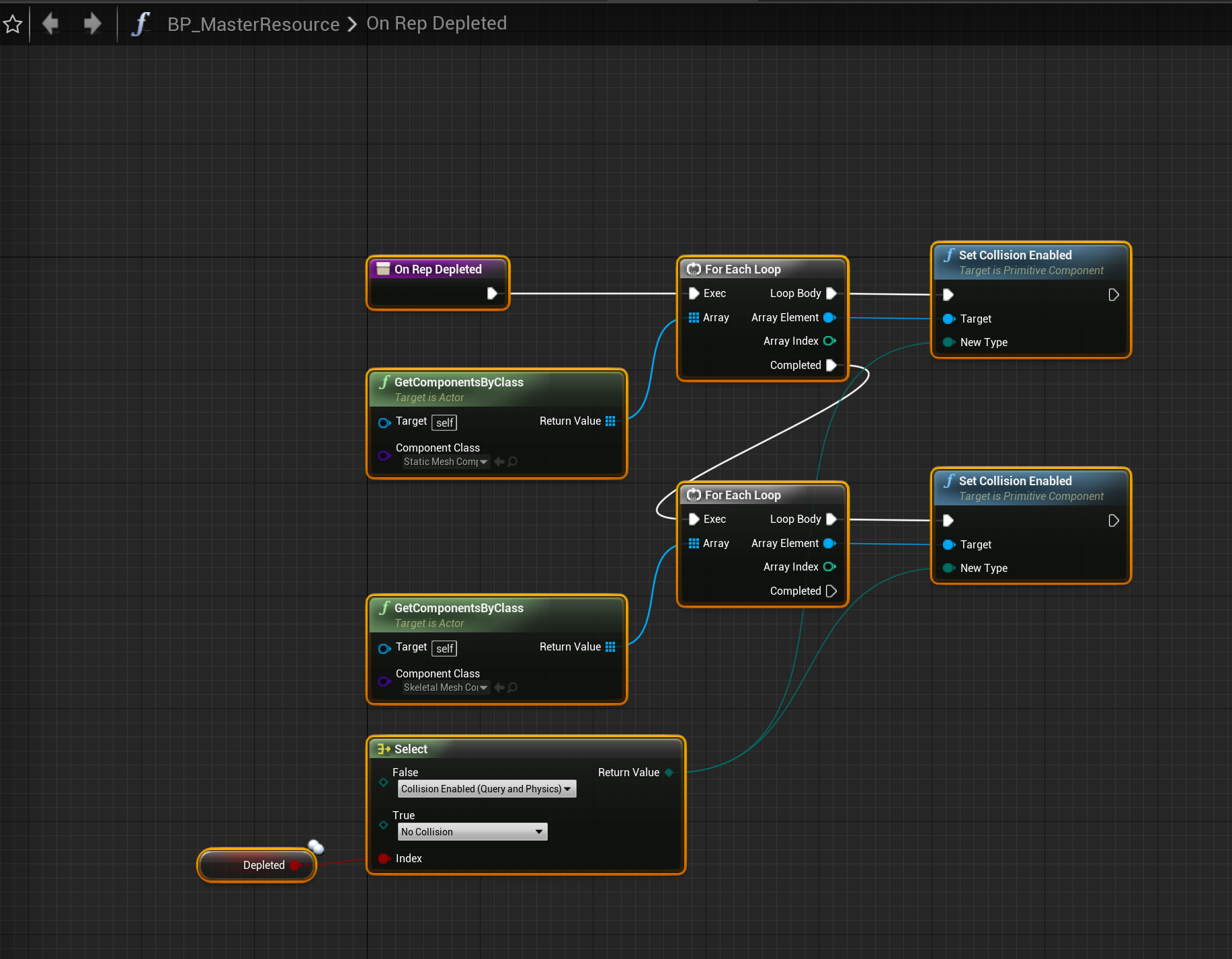Click the On Rep Depleted node icon

coord(383,269)
